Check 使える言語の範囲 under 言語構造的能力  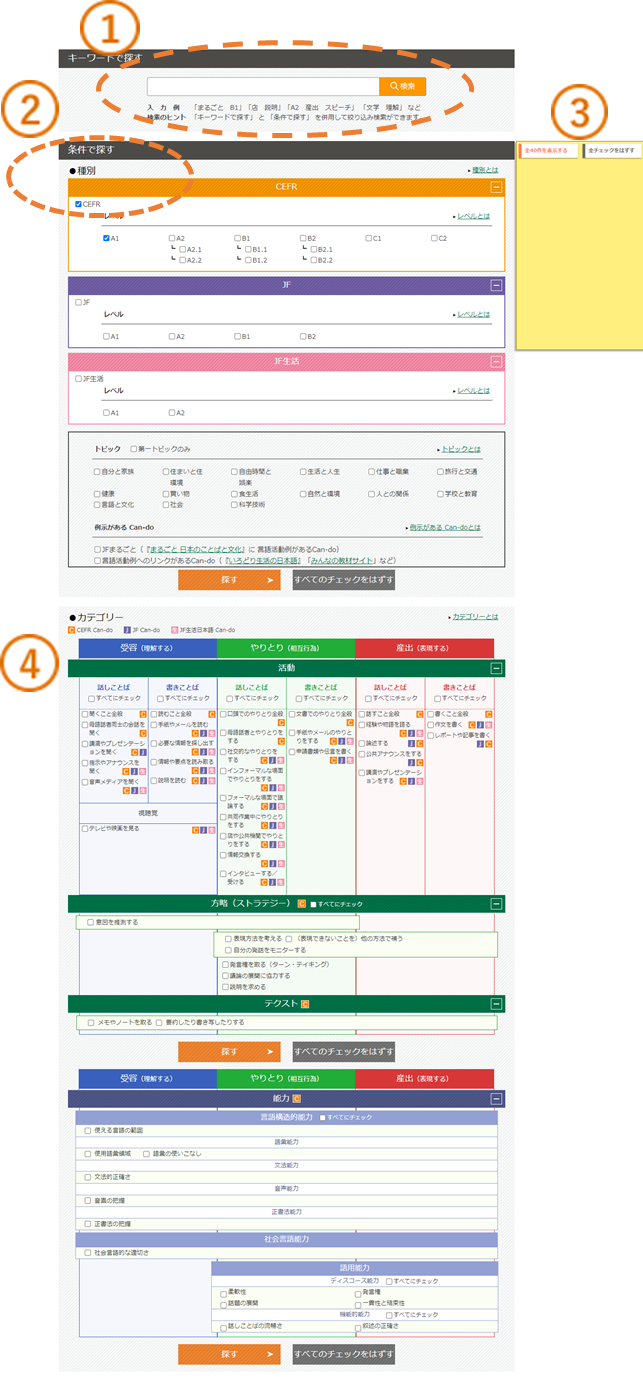coord(88,1130)
